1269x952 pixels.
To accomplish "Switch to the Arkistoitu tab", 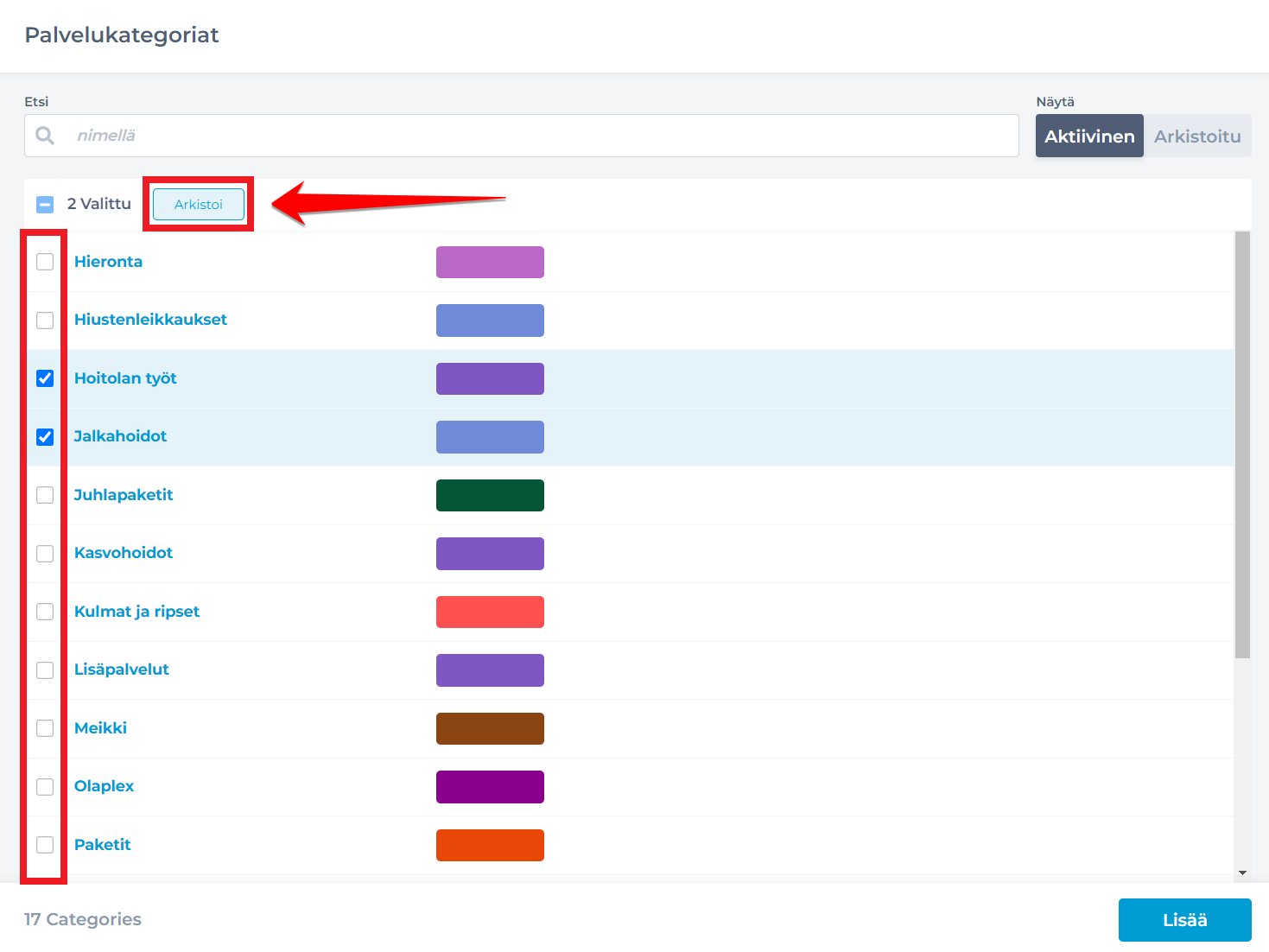I will (1197, 136).
